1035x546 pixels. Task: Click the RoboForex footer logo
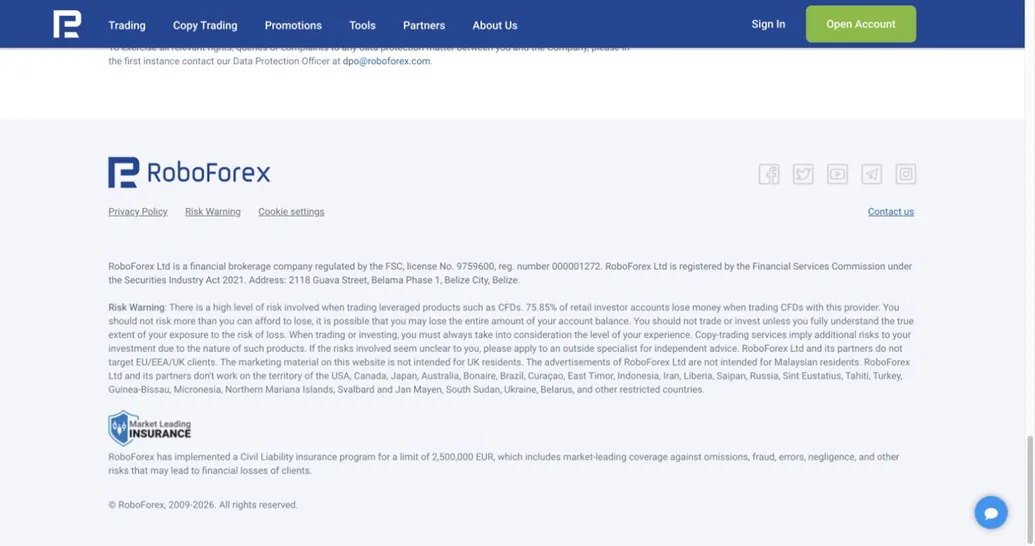tap(189, 173)
